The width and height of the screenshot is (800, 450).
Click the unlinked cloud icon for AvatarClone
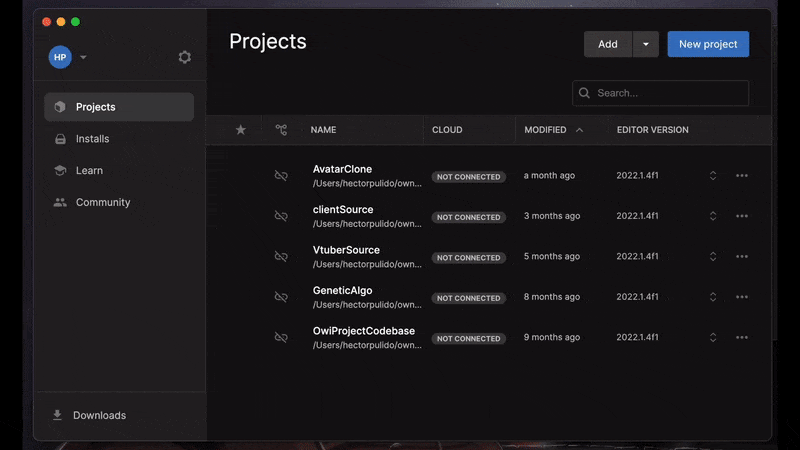(281, 176)
